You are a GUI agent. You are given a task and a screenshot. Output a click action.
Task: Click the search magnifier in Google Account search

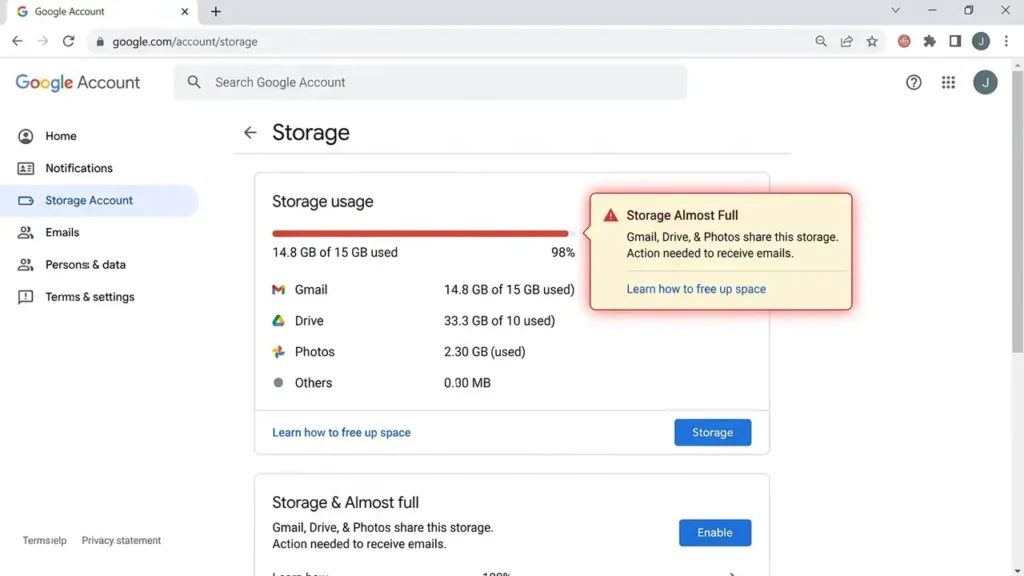click(194, 82)
